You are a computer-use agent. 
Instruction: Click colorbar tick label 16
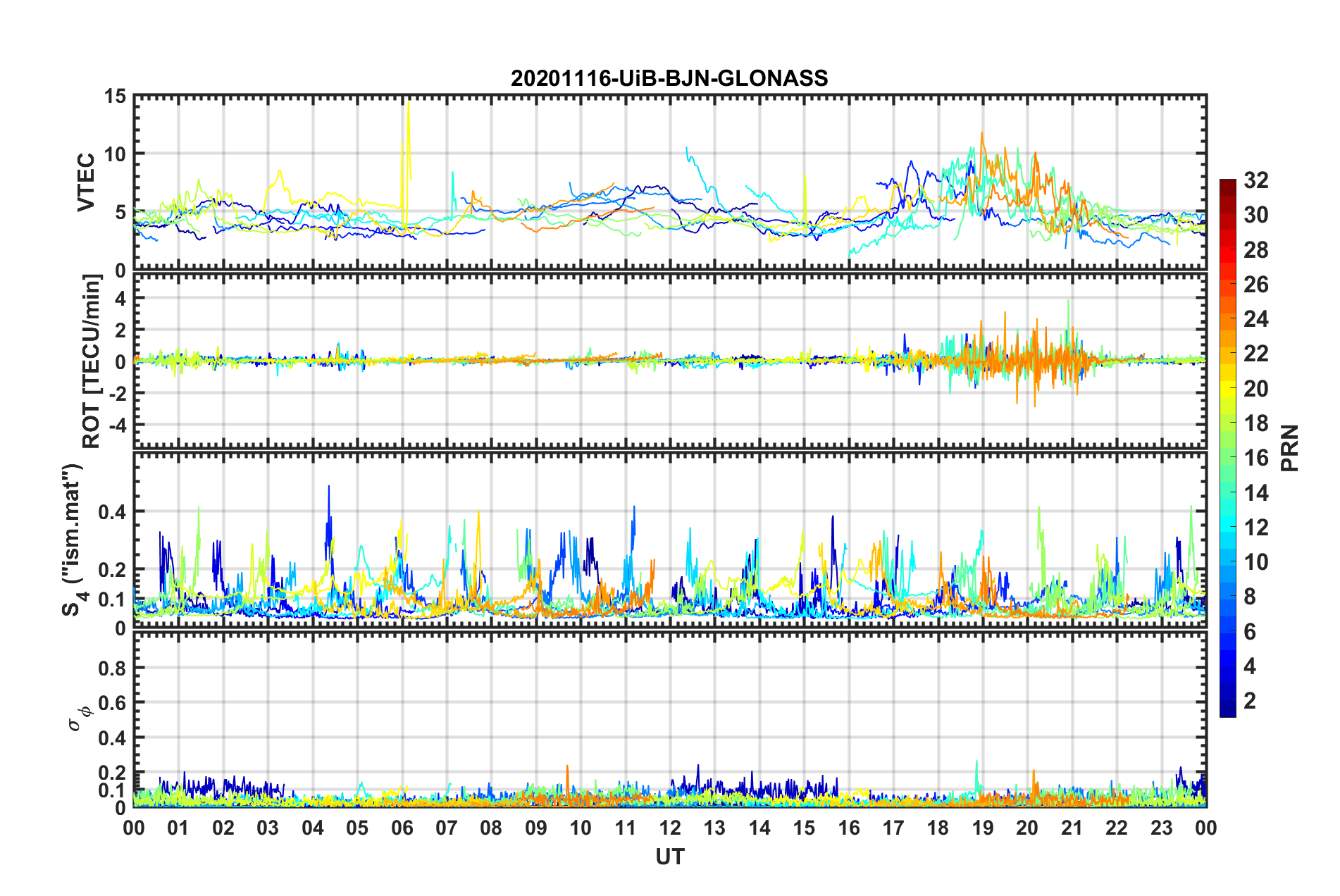tap(1255, 458)
